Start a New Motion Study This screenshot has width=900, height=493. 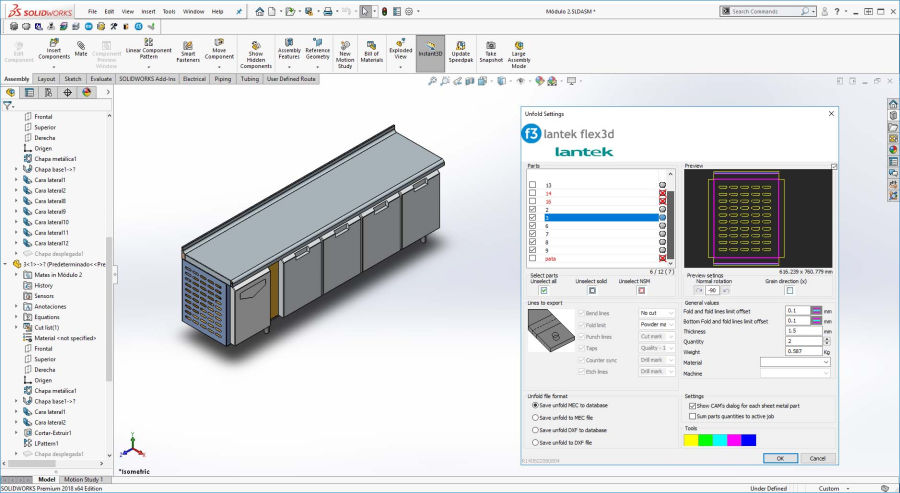tap(345, 50)
